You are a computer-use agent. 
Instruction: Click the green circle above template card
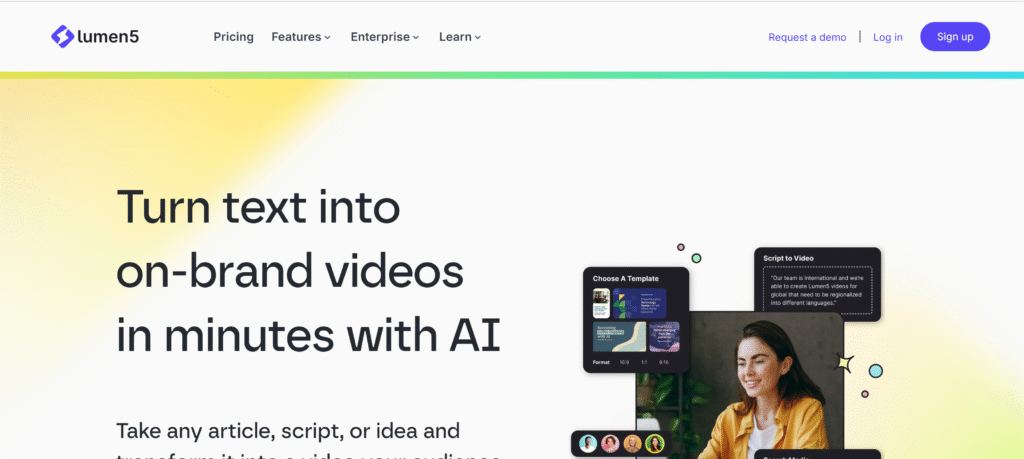click(696, 258)
